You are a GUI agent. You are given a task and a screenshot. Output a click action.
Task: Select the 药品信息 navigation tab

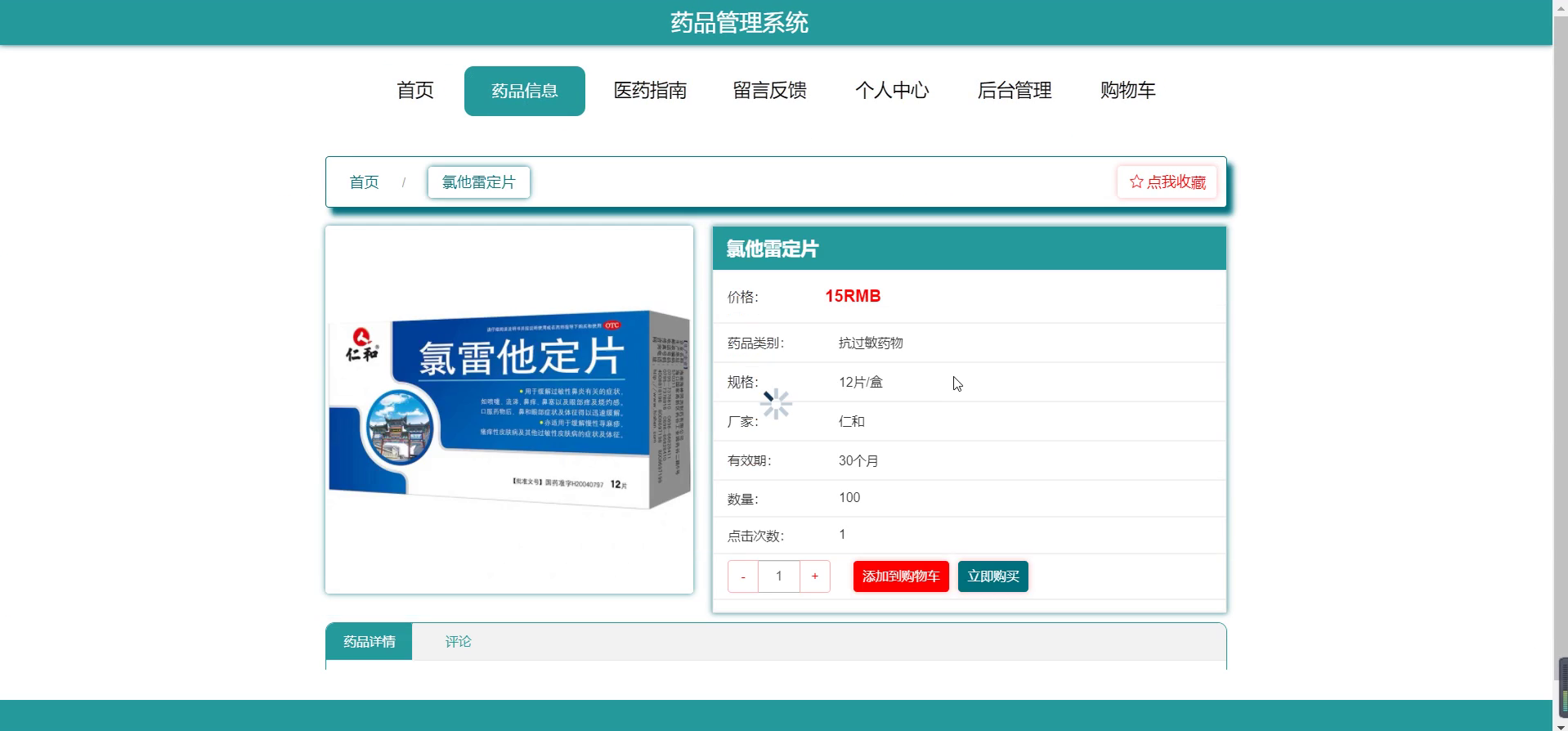point(524,91)
